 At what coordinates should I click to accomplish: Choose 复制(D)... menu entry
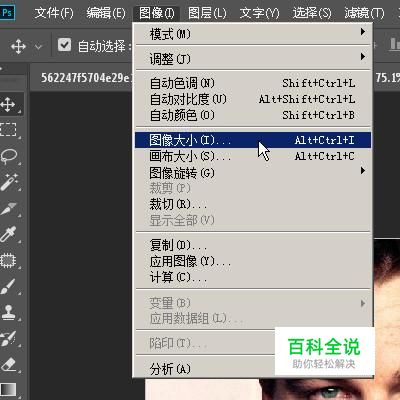coord(253,245)
